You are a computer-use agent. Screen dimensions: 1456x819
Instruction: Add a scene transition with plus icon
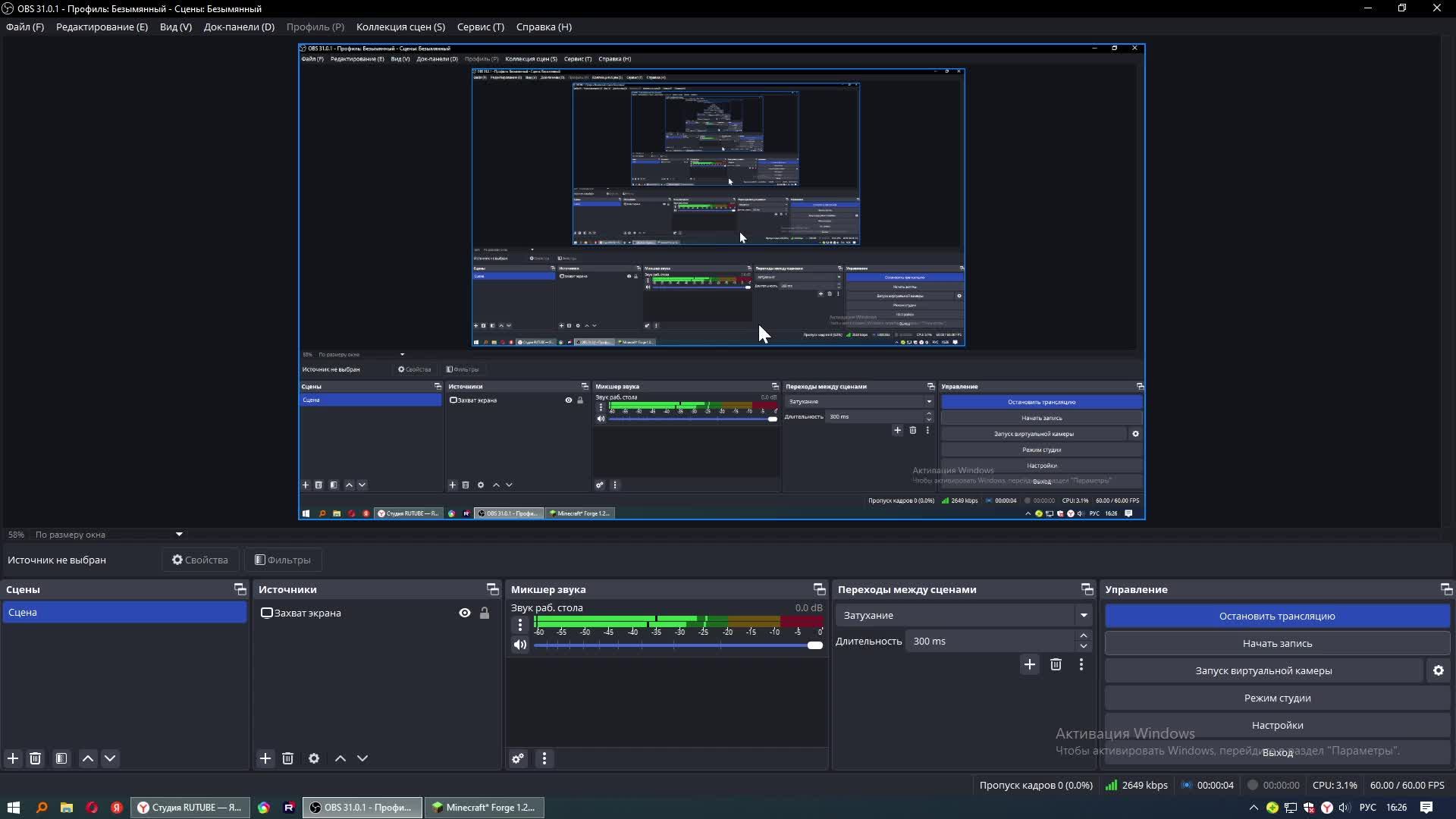point(1029,664)
